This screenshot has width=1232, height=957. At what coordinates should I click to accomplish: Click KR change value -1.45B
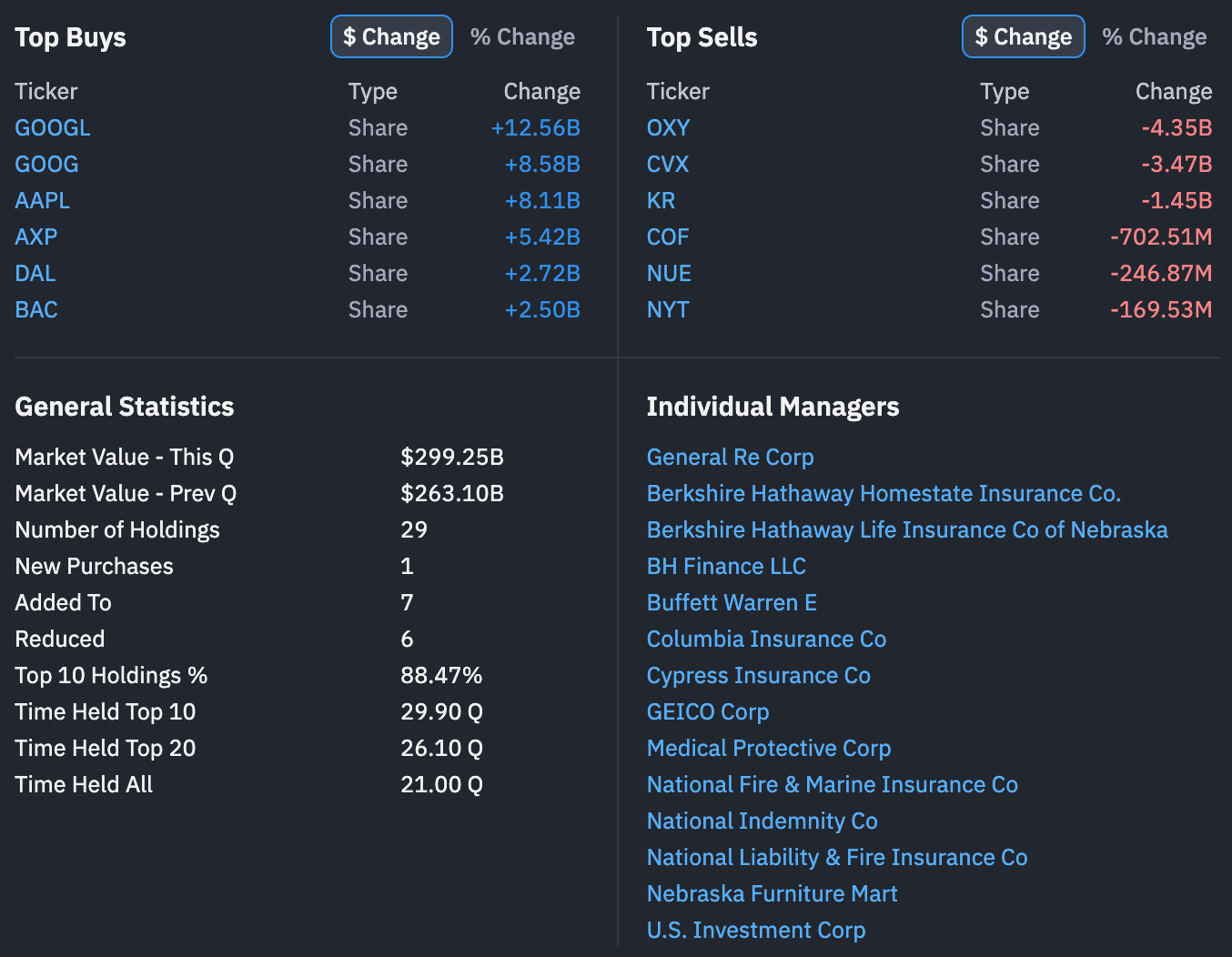(x=1176, y=200)
